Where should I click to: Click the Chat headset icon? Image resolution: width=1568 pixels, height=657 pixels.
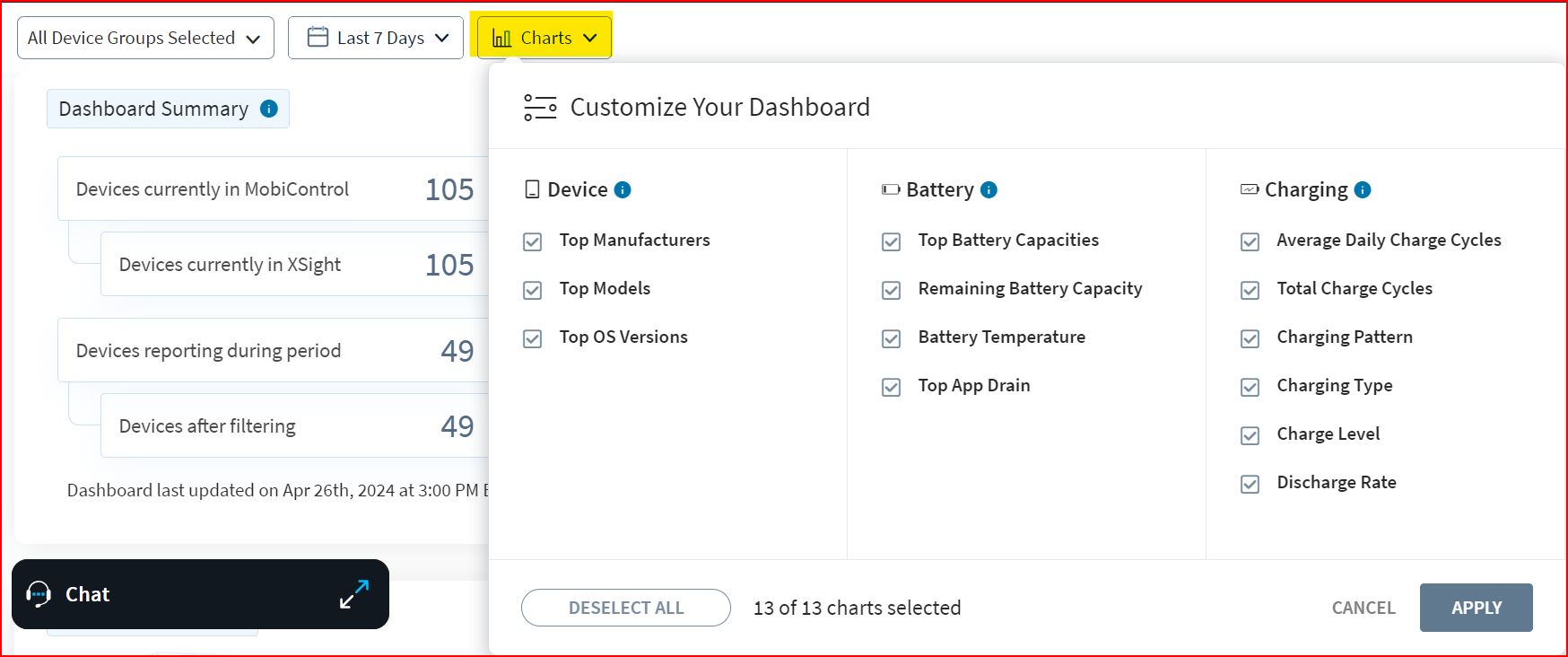(x=39, y=594)
